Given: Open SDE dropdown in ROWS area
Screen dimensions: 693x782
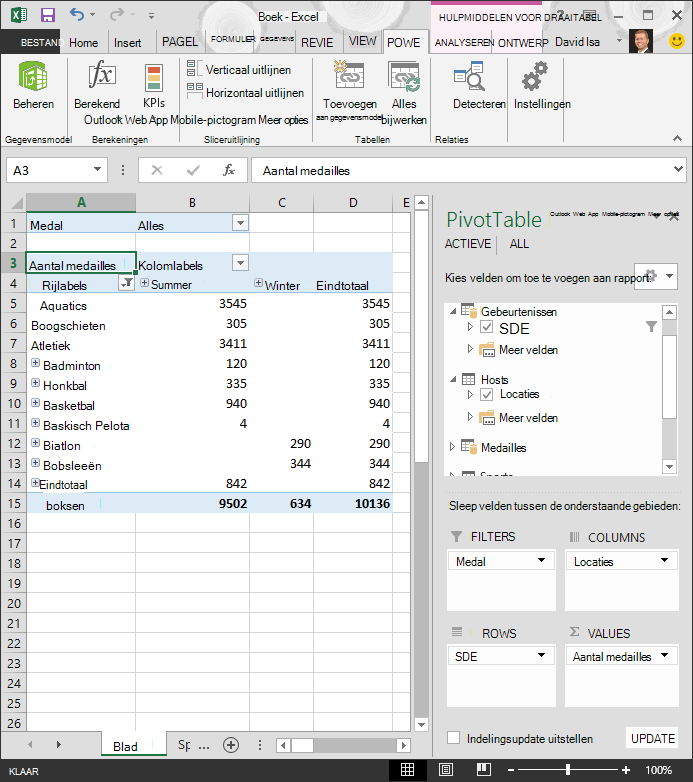Looking at the screenshot, I should pyautogui.click(x=541, y=655).
